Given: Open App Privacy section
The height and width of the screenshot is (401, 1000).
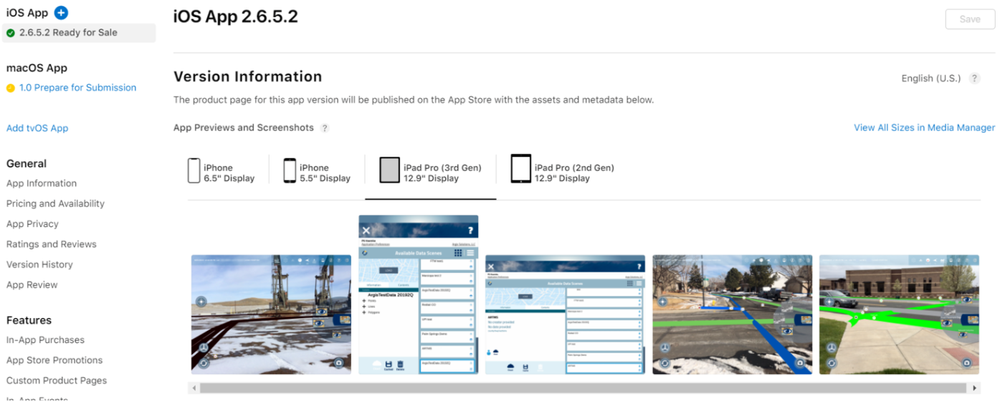Looking at the screenshot, I should [33, 224].
